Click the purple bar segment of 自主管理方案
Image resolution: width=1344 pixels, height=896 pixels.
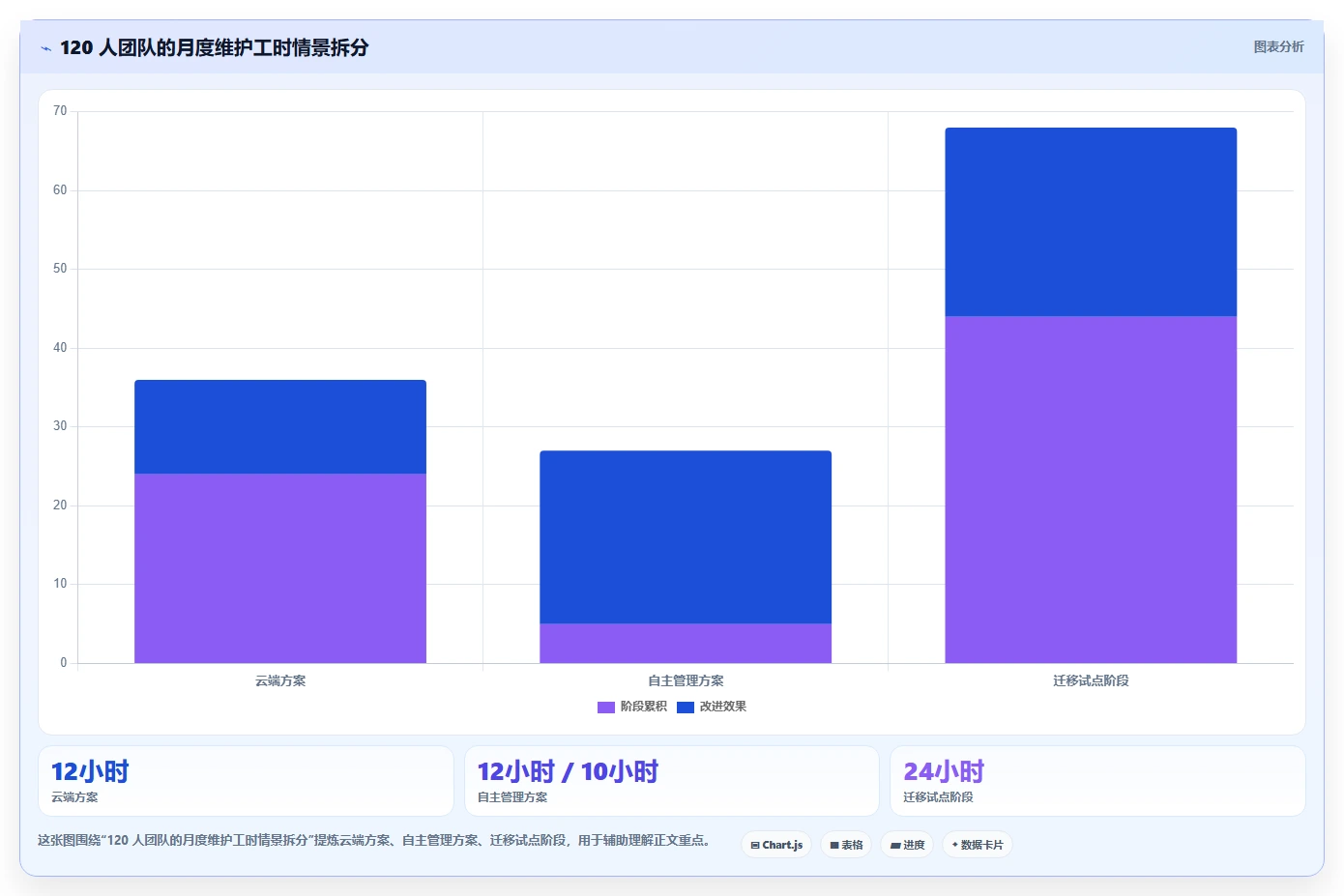tap(686, 643)
